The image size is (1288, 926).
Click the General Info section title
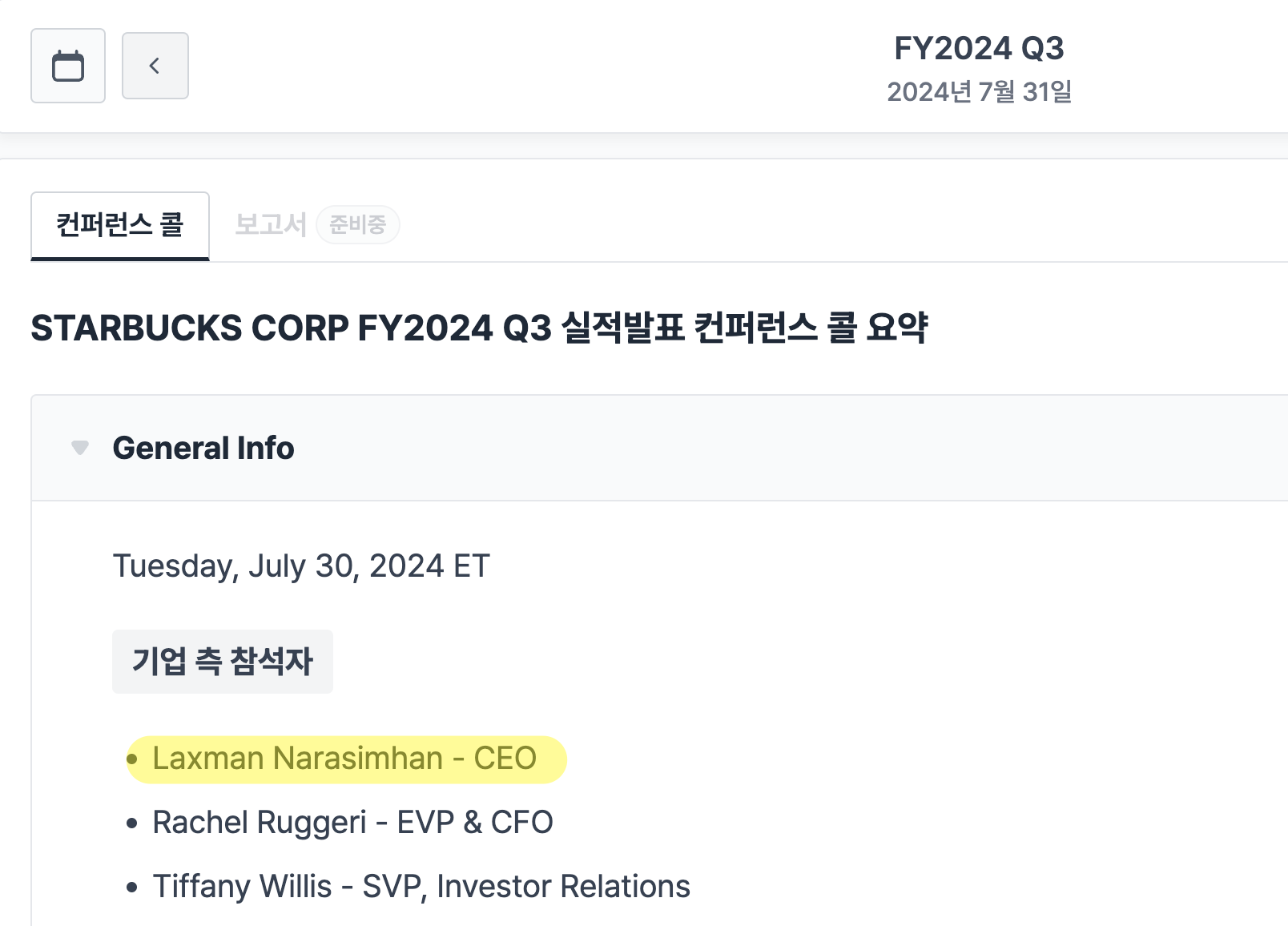(203, 448)
